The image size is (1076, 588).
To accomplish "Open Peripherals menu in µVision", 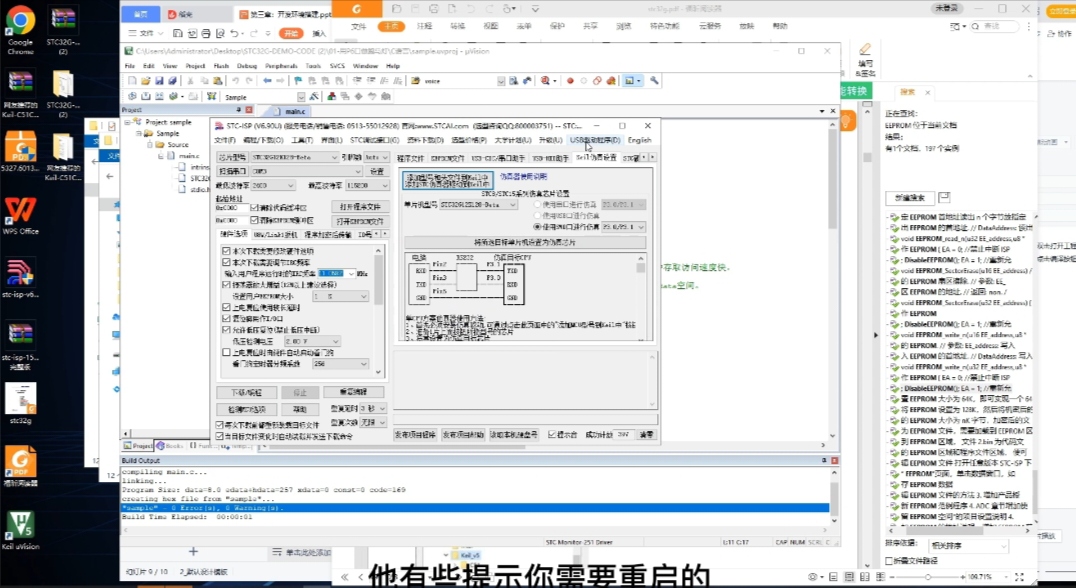I will (x=281, y=66).
